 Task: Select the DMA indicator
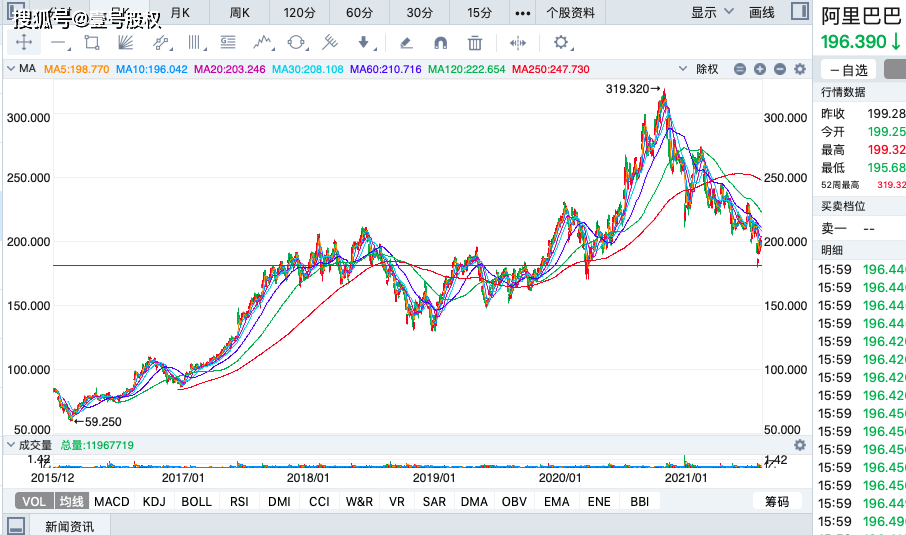pos(474,501)
